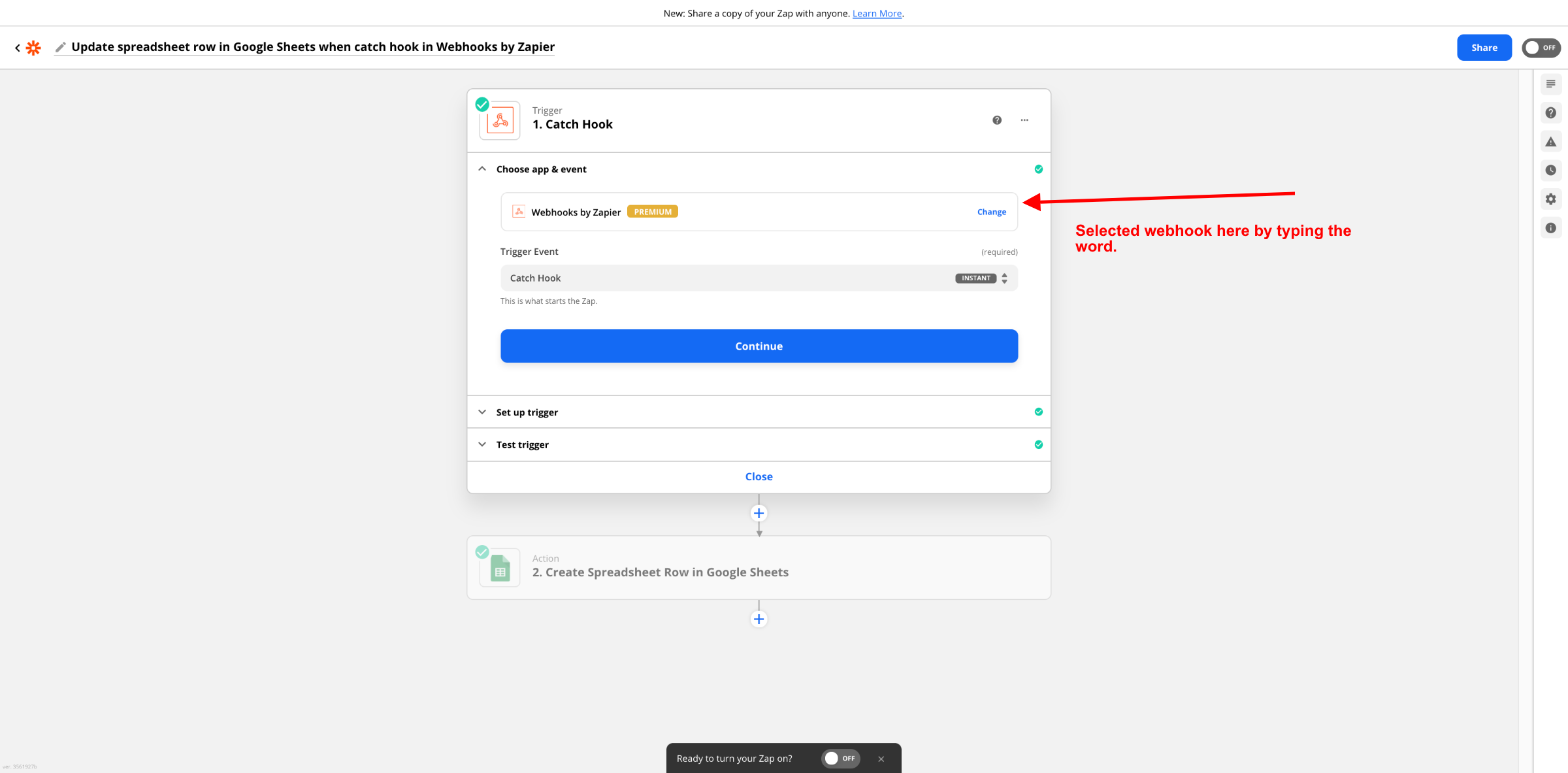Open the history clock icon in sidebar
1568x773 pixels.
[x=1551, y=171]
